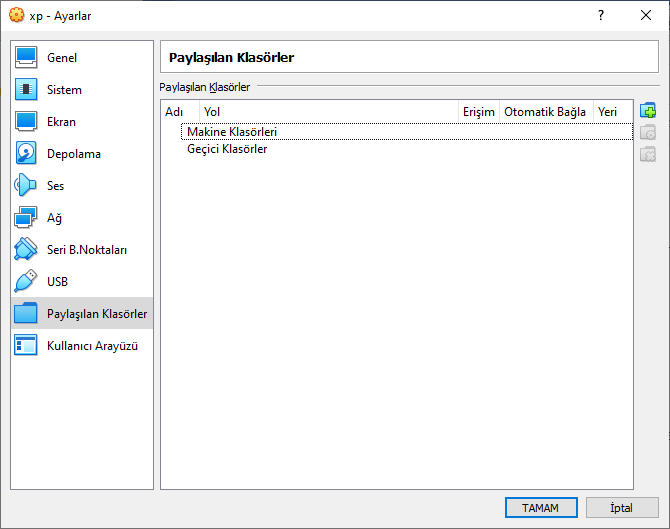This screenshot has height=529, width=670.
Task: Select the Ekran monitor icon
Action: [26, 121]
